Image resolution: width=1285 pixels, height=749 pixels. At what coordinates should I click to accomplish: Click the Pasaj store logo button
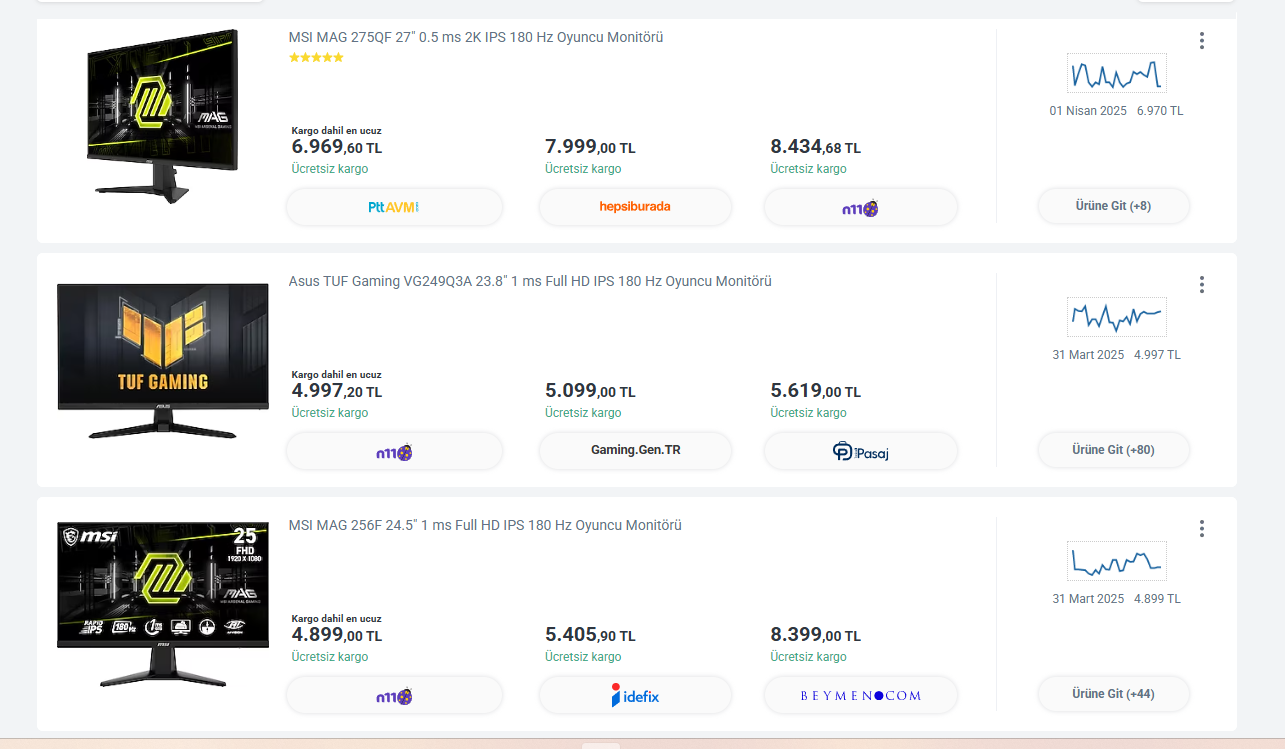tap(860, 451)
